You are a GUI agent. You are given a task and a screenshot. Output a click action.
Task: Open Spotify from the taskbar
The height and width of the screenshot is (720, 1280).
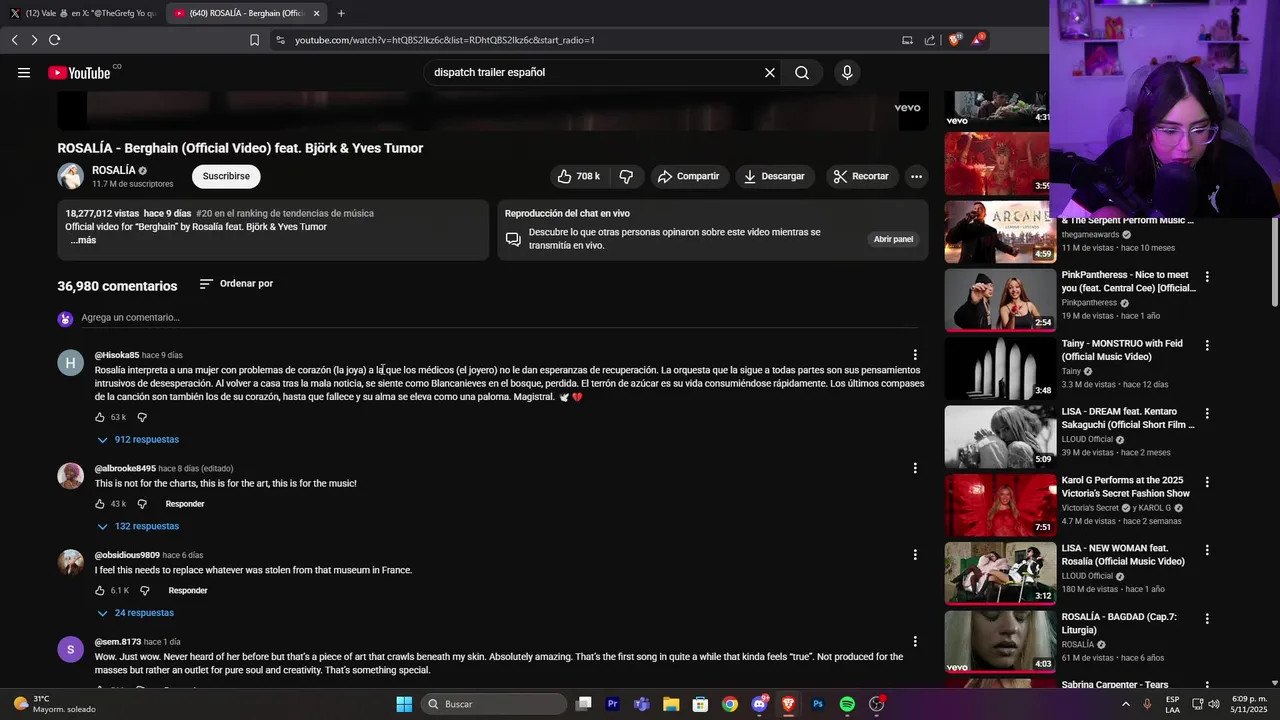847,704
